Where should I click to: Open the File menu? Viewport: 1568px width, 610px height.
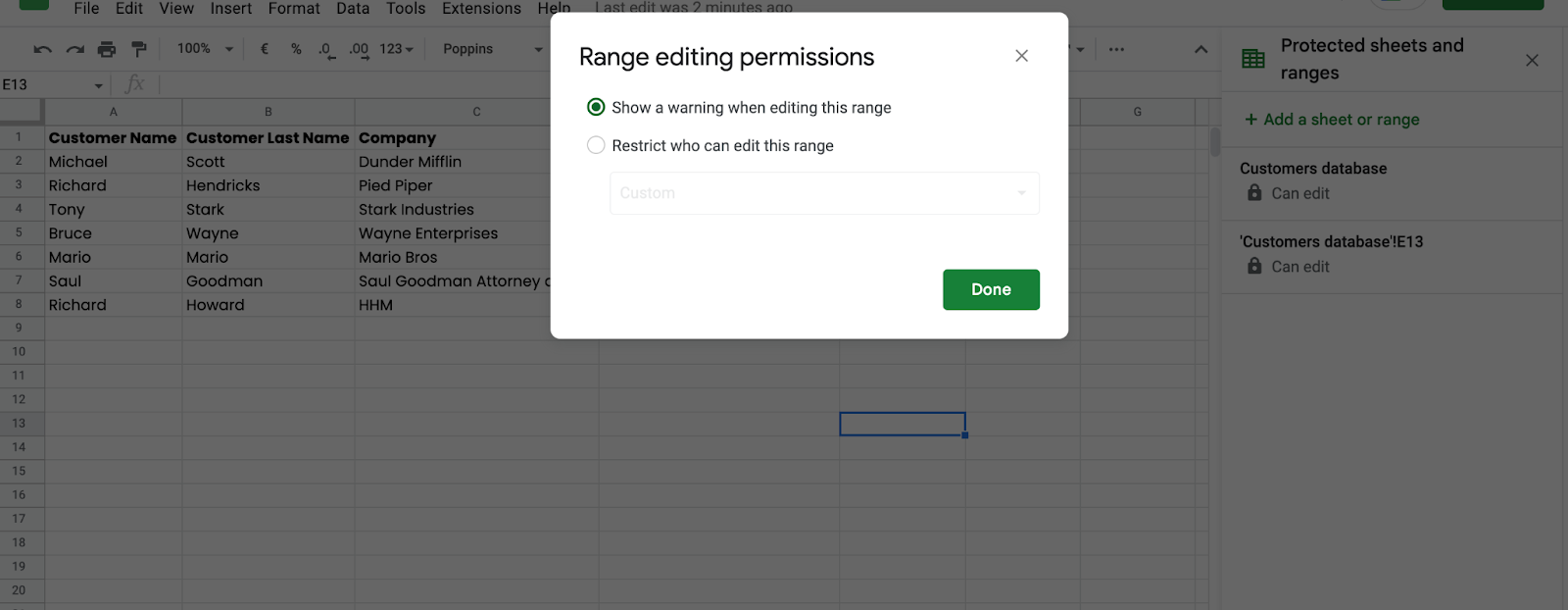[x=86, y=8]
